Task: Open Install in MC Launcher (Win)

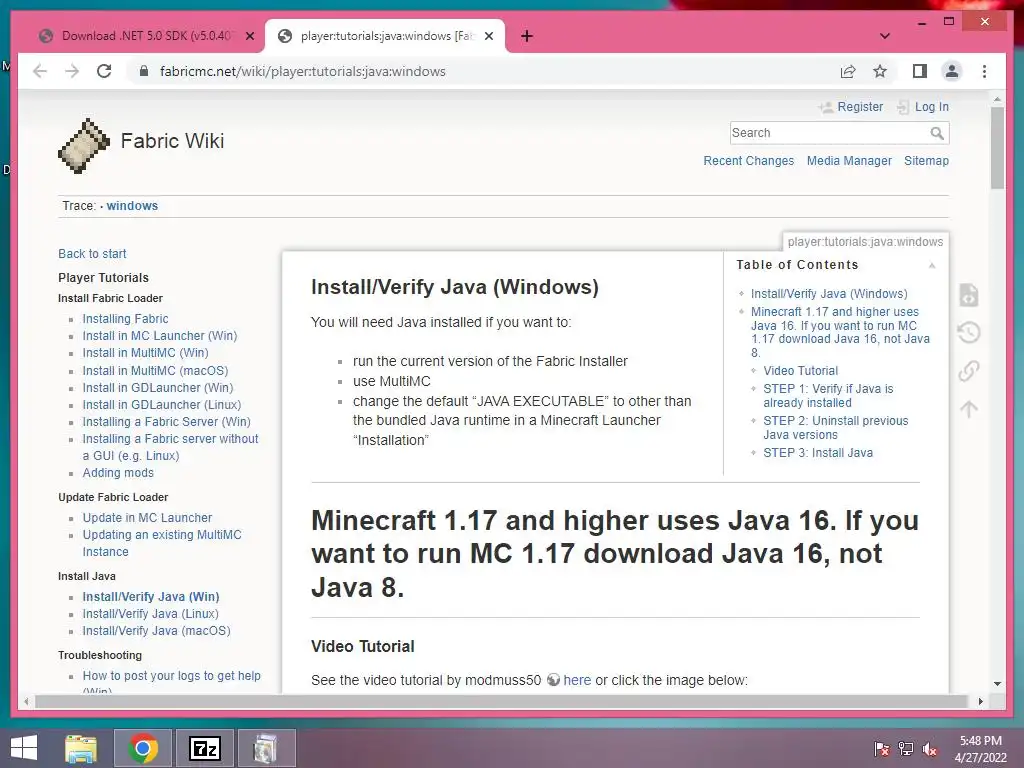Action: click(159, 336)
